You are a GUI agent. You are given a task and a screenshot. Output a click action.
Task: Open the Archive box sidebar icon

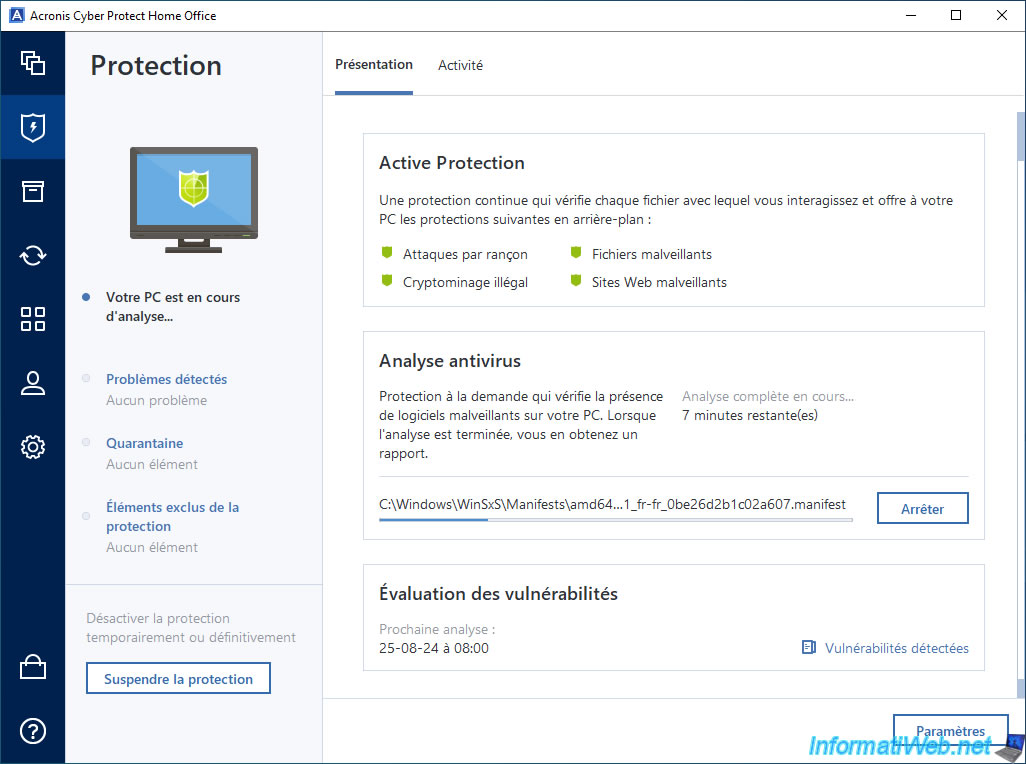tap(33, 191)
